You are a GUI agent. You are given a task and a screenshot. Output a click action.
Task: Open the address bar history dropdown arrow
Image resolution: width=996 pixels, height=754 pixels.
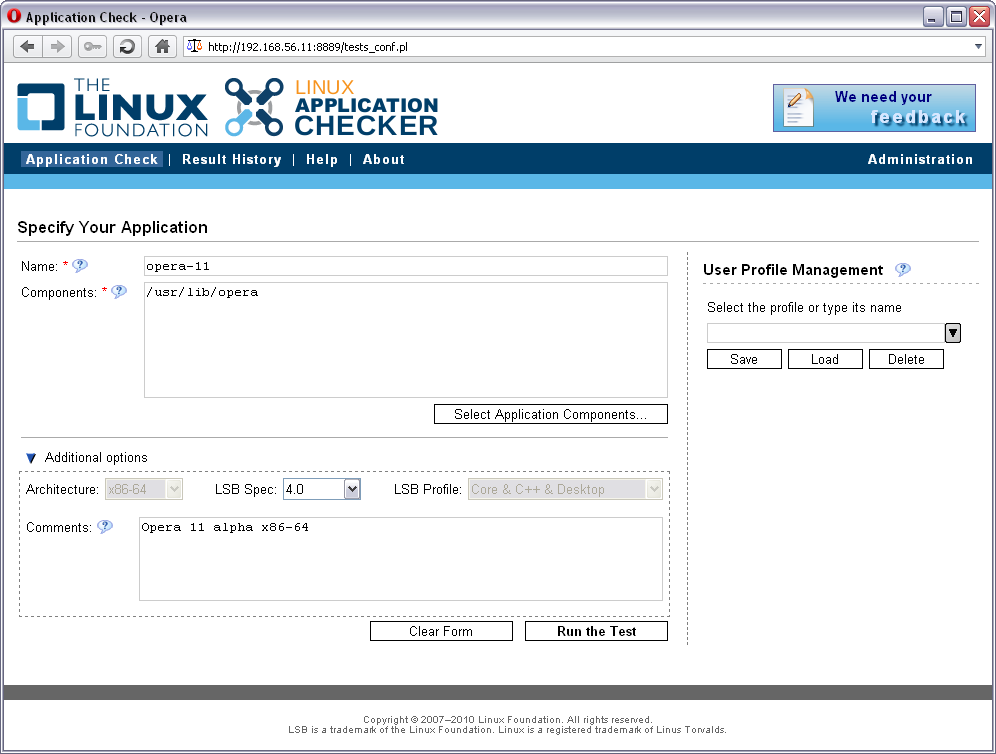pyautogui.click(x=978, y=46)
